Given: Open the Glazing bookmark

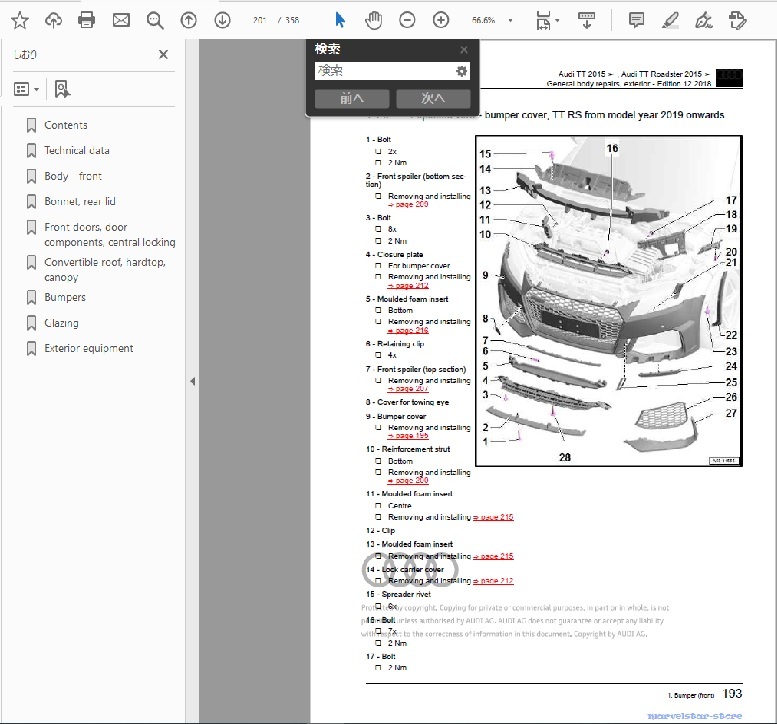Looking at the screenshot, I should pos(61,323).
